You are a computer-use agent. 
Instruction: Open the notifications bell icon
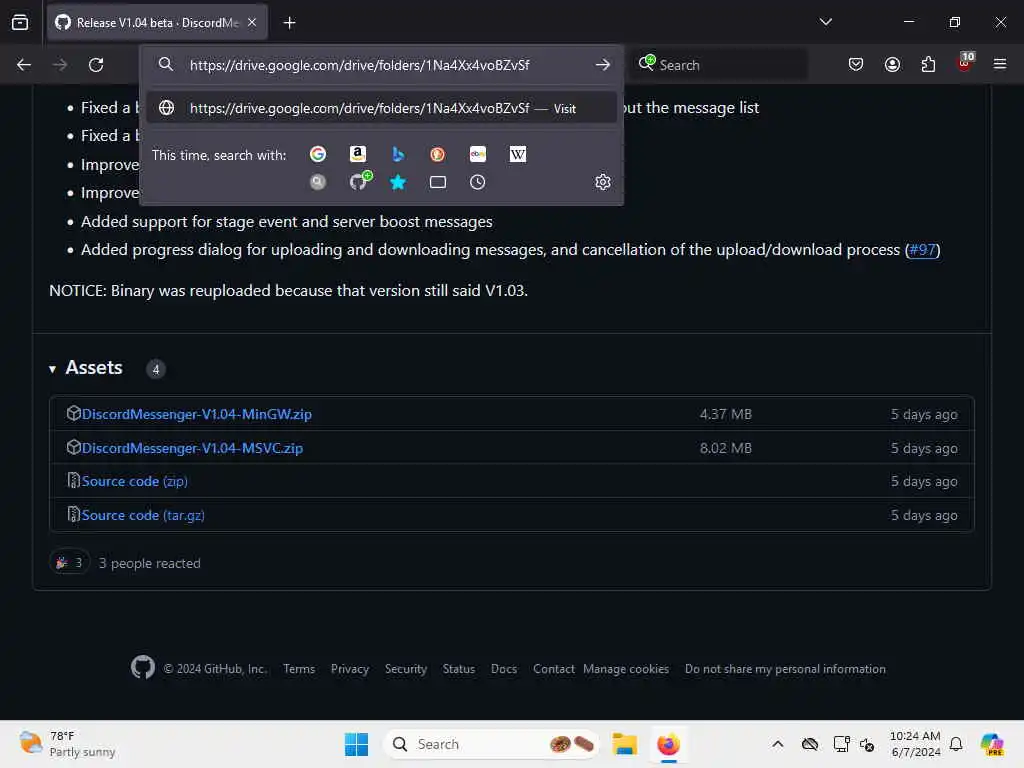click(x=956, y=744)
